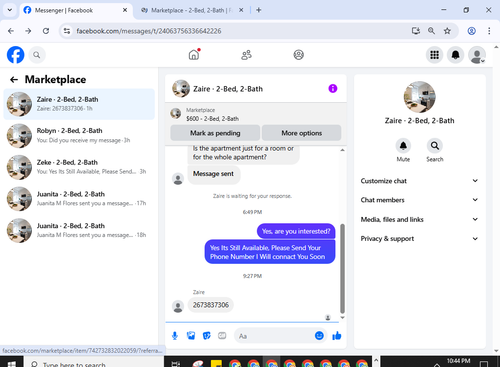
Task: Click the chat scrollbar up arrow
Action: [342, 150]
